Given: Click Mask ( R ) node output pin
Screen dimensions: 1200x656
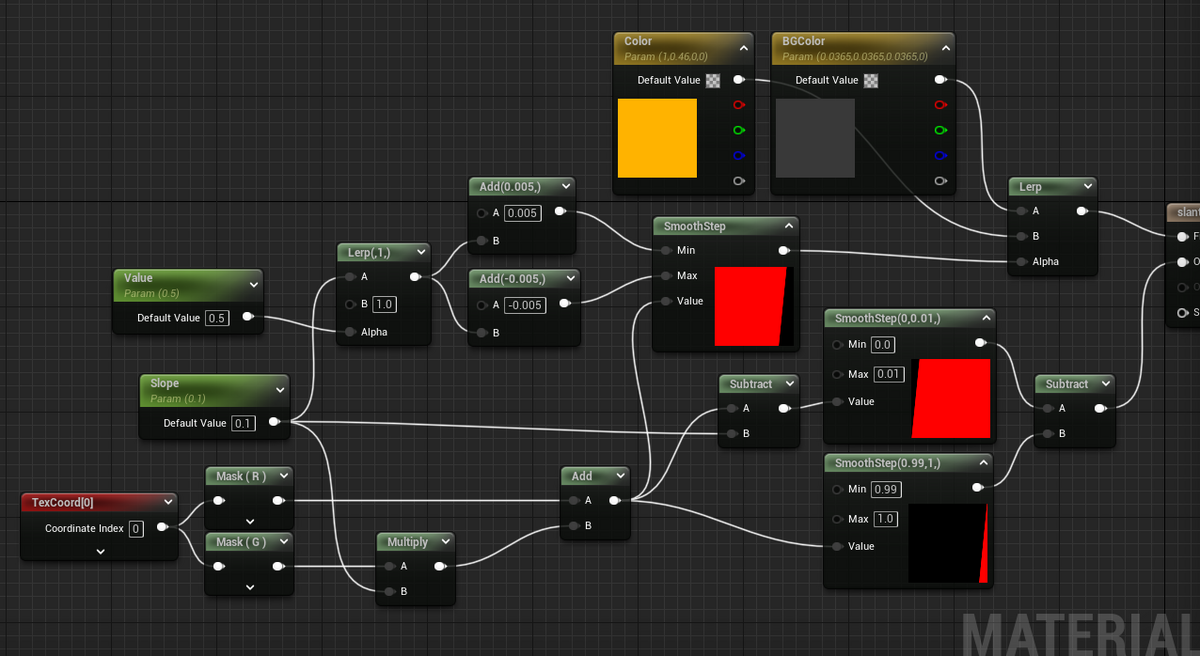Looking at the screenshot, I should [277, 501].
